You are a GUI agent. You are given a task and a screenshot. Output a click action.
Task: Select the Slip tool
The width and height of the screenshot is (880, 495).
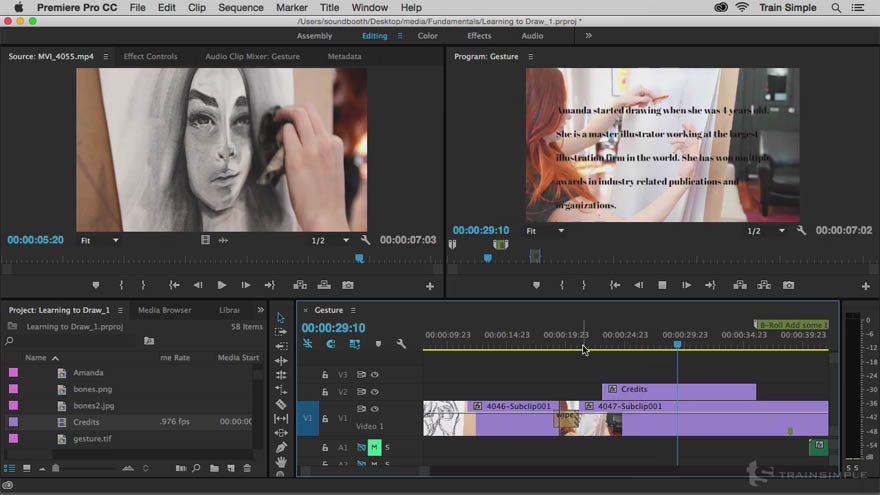[x=281, y=419]
